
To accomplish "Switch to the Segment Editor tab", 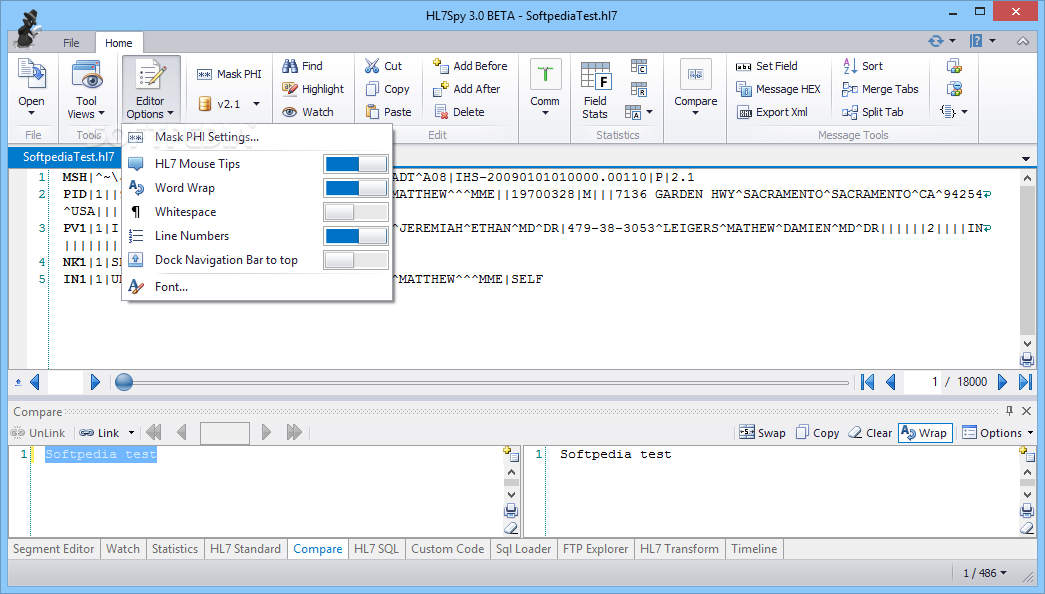I will [53, 549].
